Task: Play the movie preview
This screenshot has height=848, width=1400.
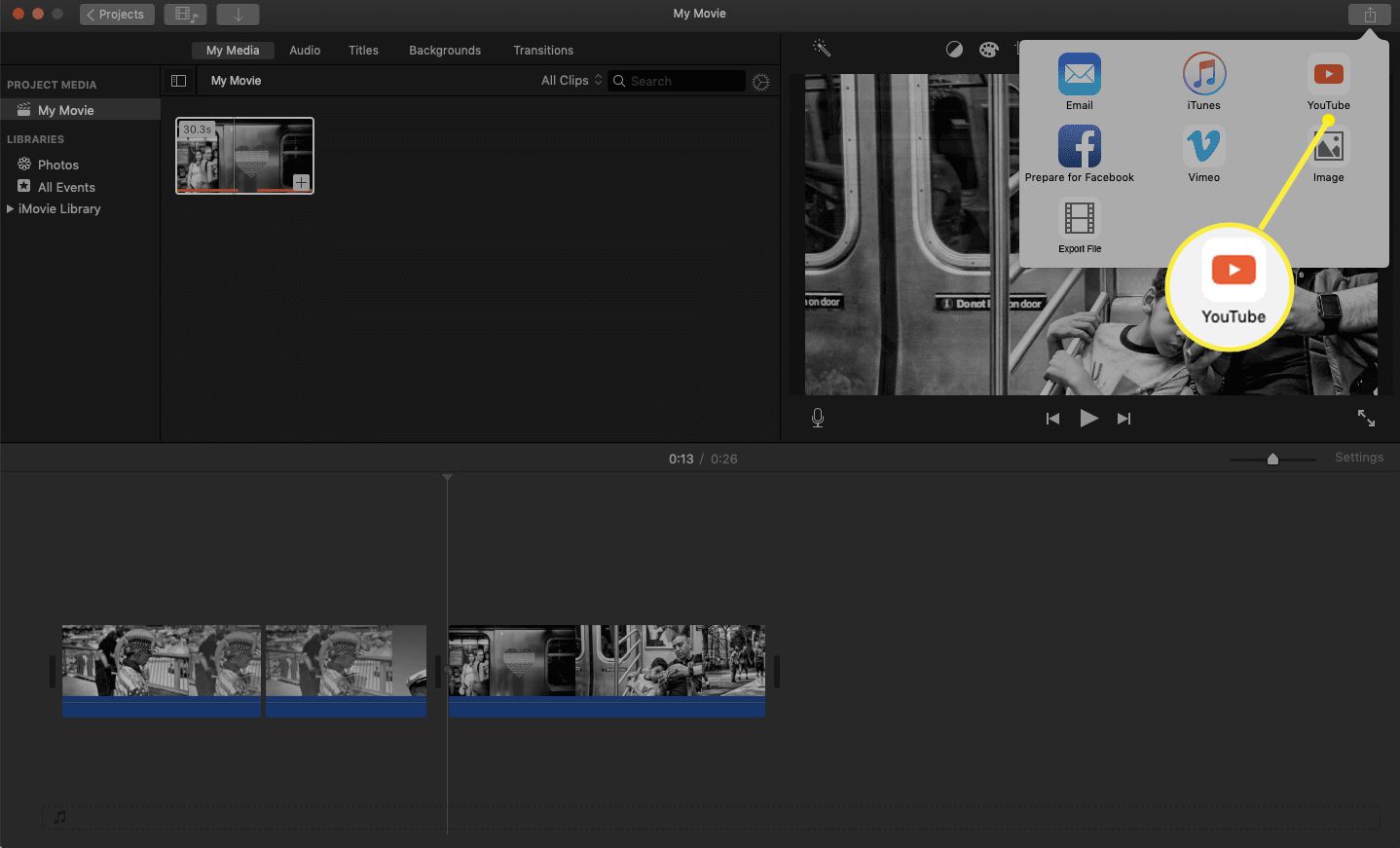Action: (1088, 419)
